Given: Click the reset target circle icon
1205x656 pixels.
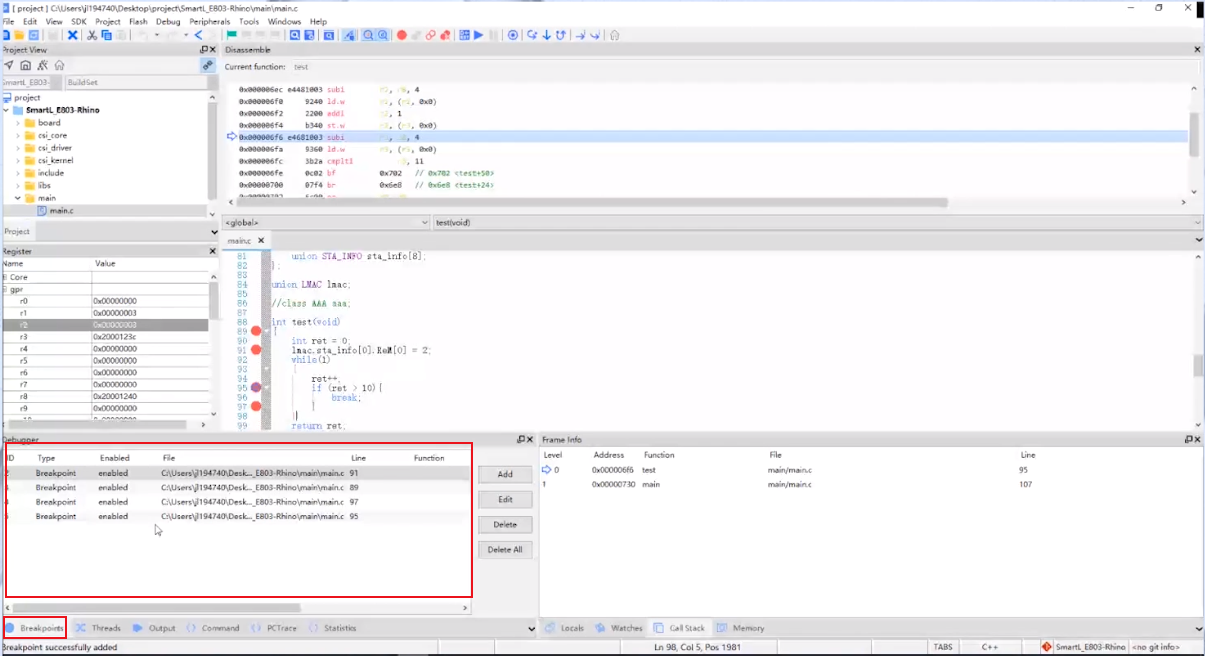Looking at the screenshot, I should (512, 35).
